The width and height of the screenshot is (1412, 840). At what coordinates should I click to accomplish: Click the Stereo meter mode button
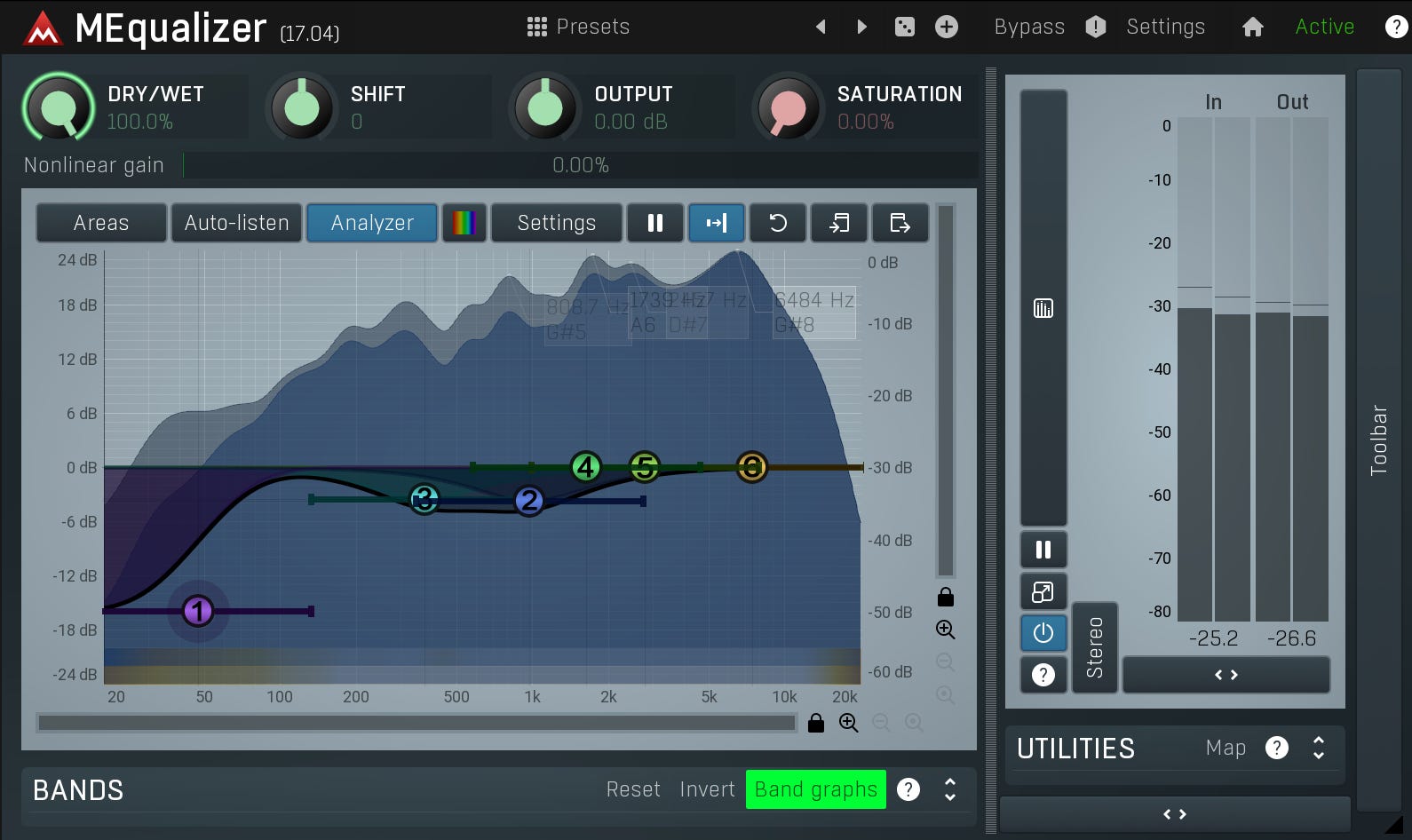(x=1095, y=647)
